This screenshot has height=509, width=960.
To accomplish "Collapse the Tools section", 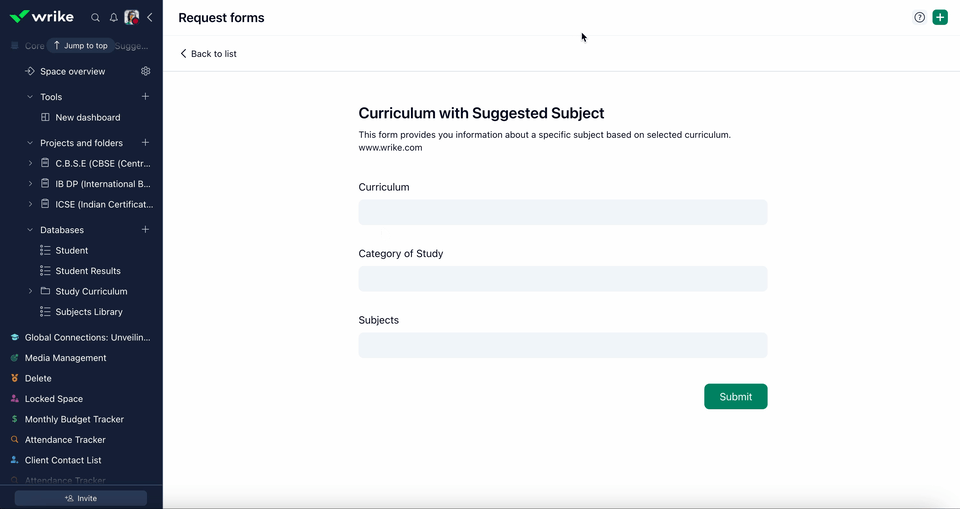I will point(30,97).
